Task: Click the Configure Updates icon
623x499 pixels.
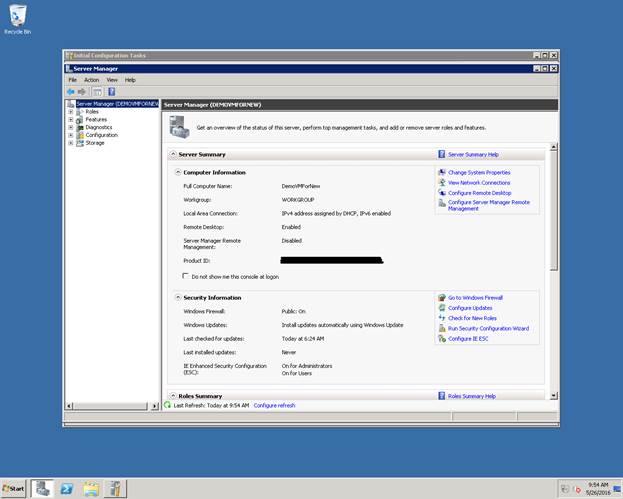Action: tap(442, 308)
